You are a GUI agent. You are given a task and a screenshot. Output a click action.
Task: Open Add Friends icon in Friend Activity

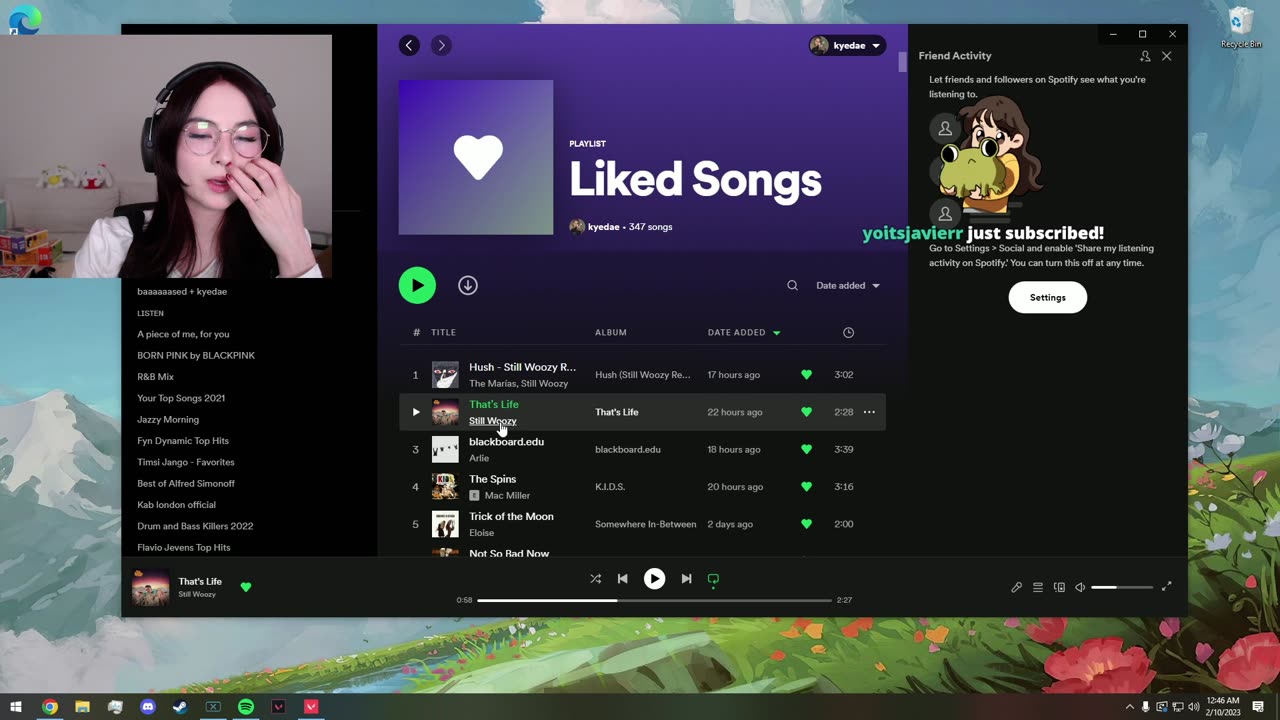pyautogui.click(x=1145, y=56)
